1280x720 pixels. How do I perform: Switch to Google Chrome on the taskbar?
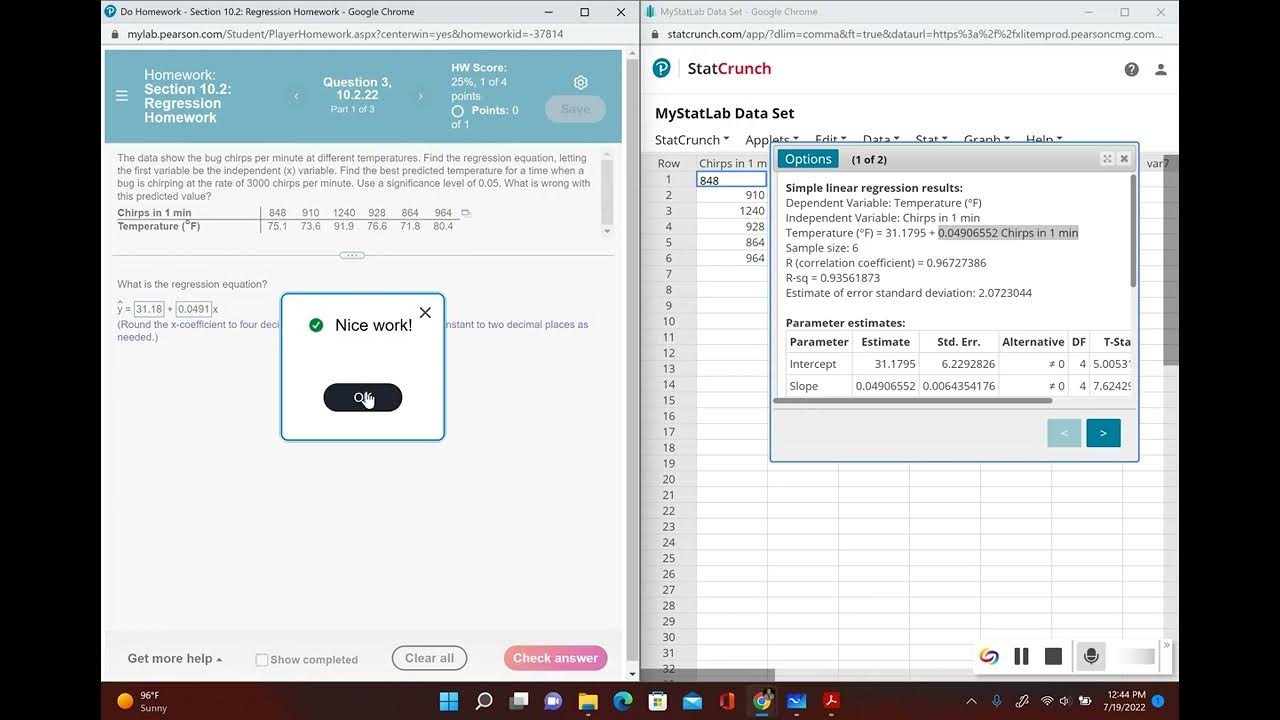pos(762,701)
